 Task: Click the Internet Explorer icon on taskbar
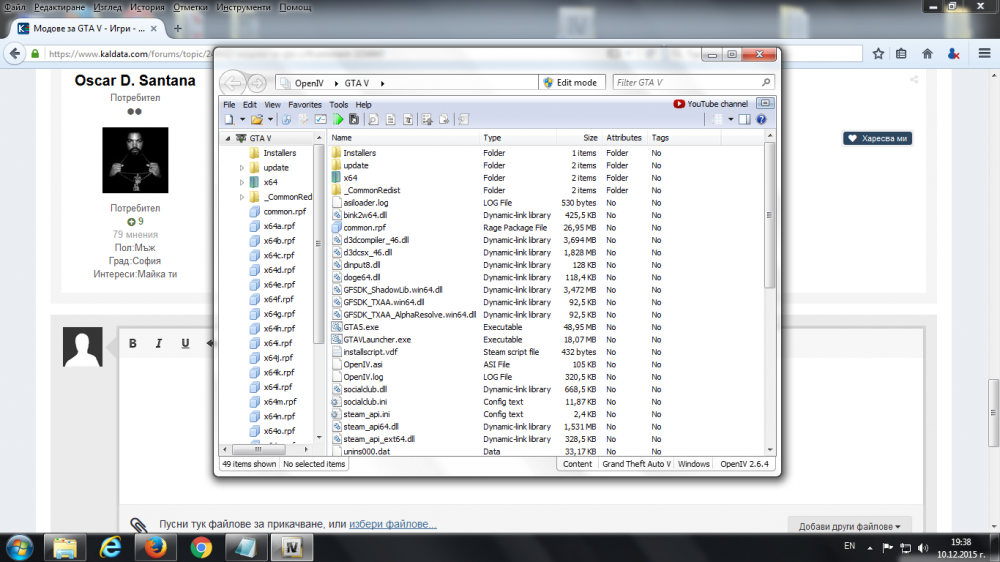(x=110, y=547)
